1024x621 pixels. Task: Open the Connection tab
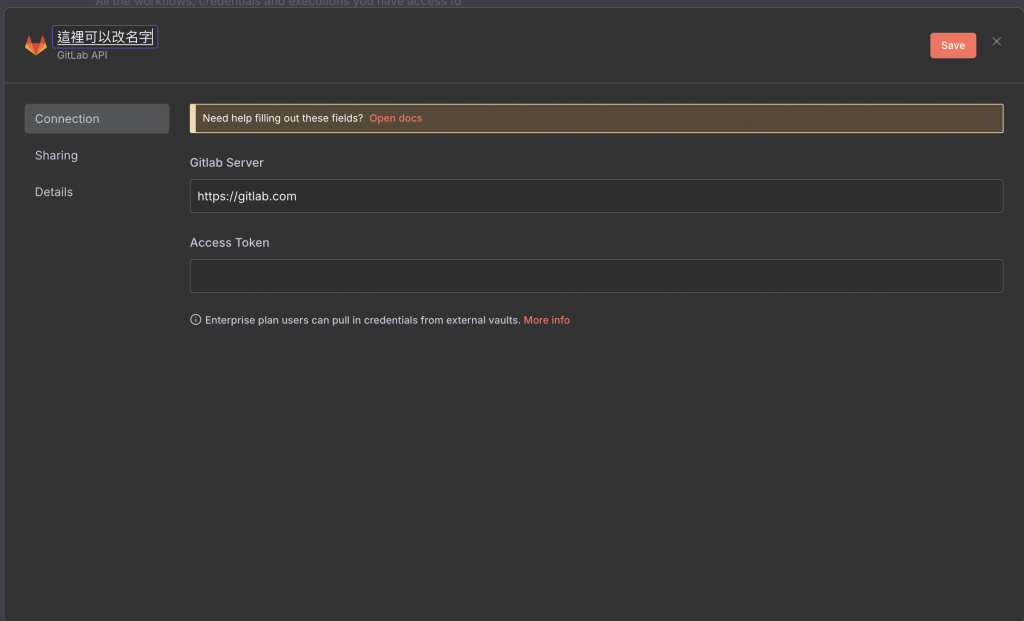click(97, 119)
